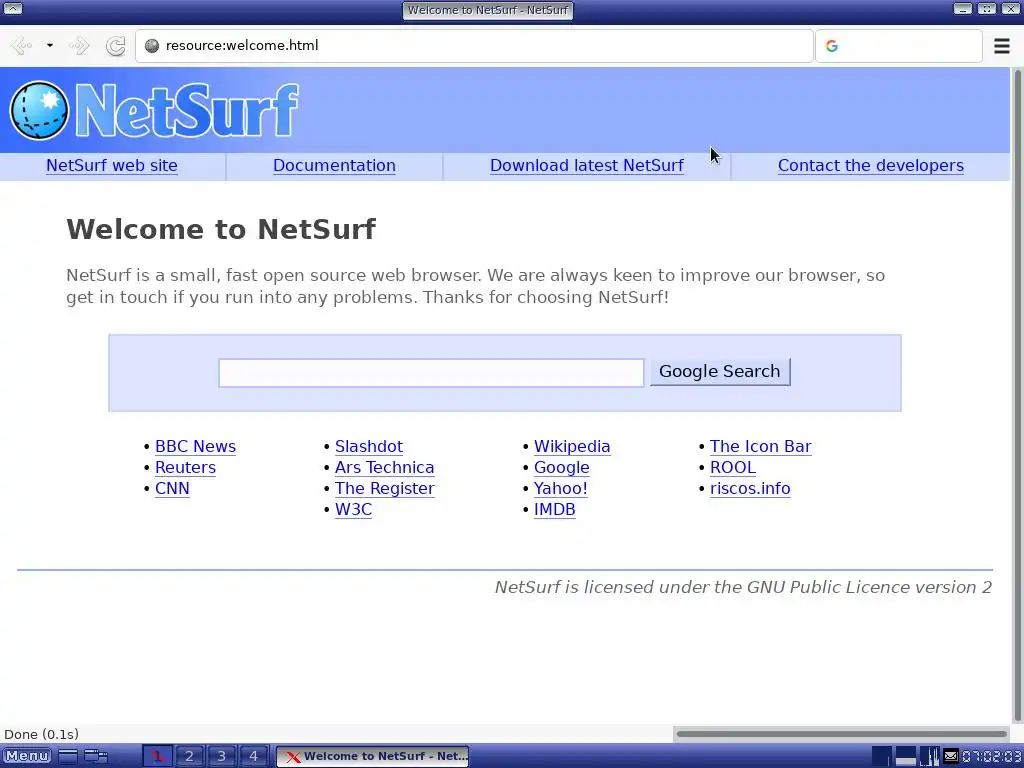Open the Slashdot link
Viewport: 1024px width, 768px height.
click(x=369, y=447)
